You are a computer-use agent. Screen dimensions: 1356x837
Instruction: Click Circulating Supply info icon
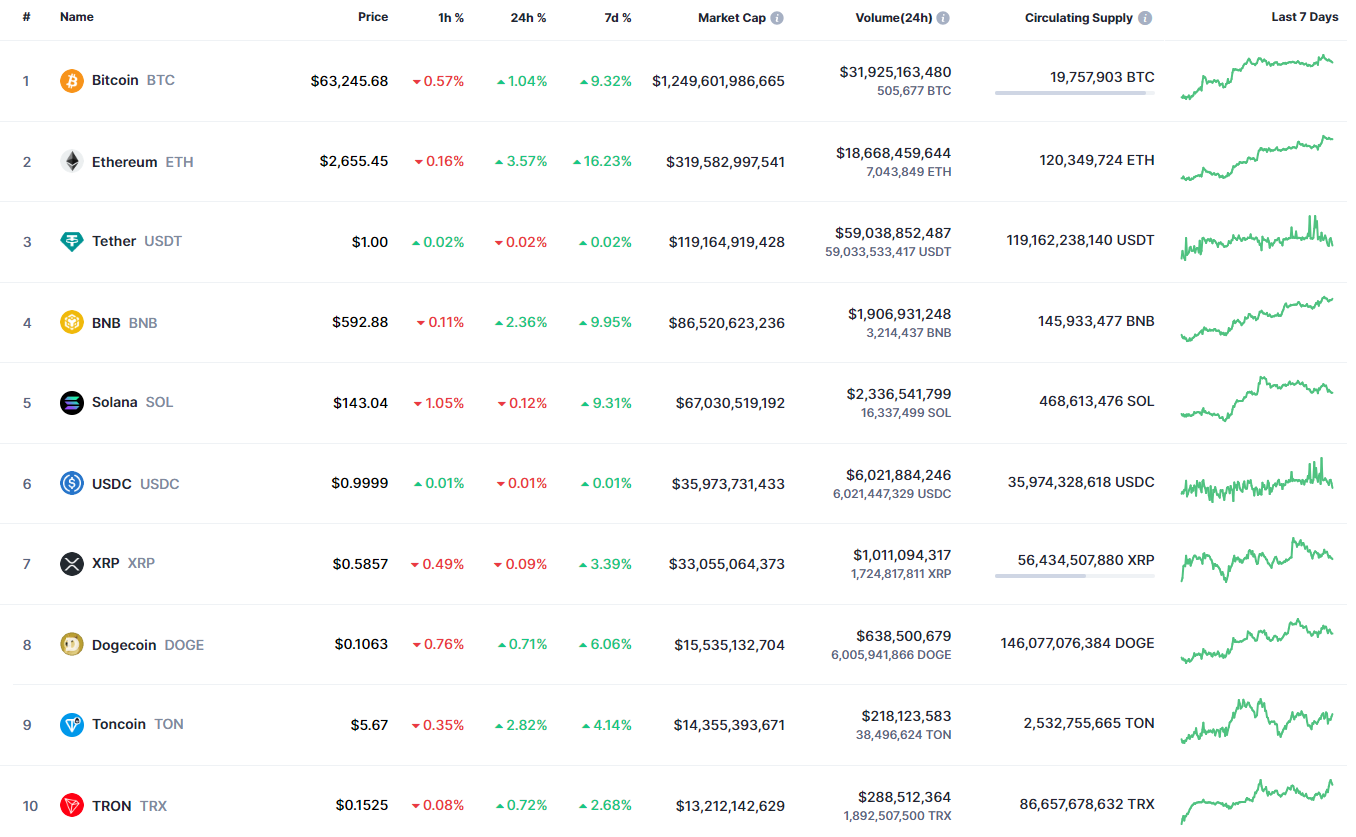click(x=1145, y=18)
